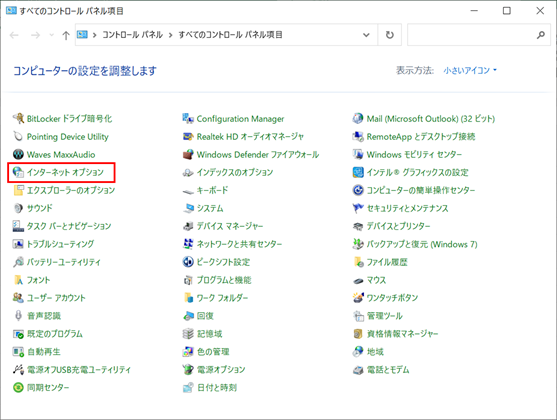
Task: Click the トラブルシューティング icon
Action: click(18, 244)
